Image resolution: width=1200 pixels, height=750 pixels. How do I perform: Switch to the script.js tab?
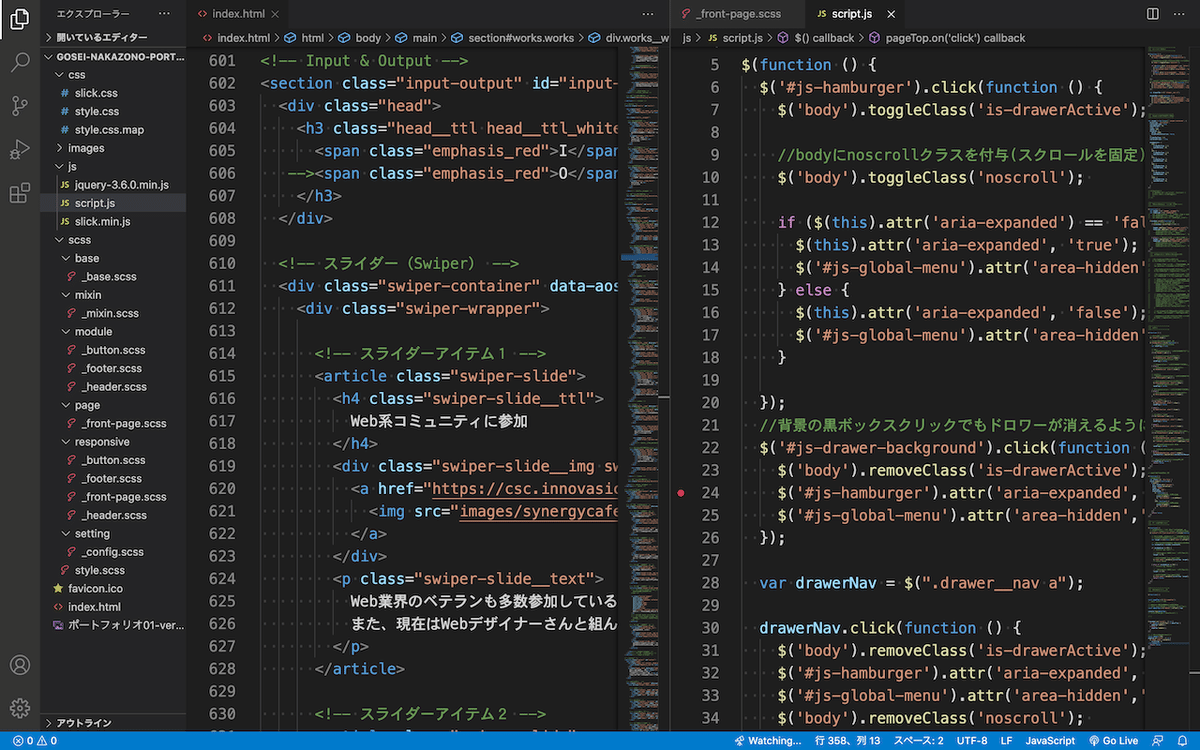click(851, 14)
